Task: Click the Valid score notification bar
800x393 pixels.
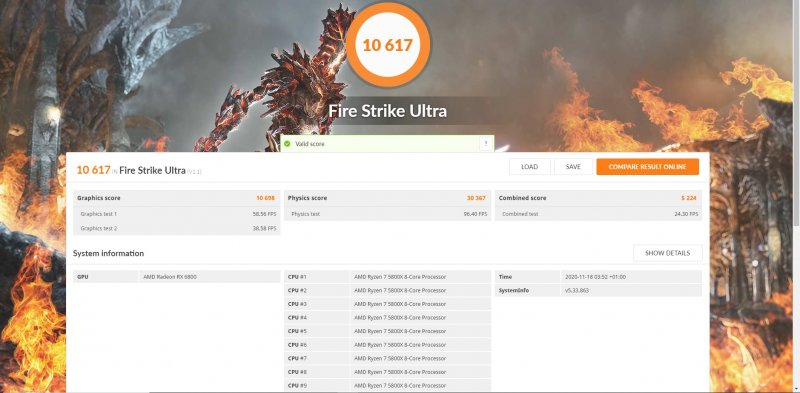Action: [387, 144]
